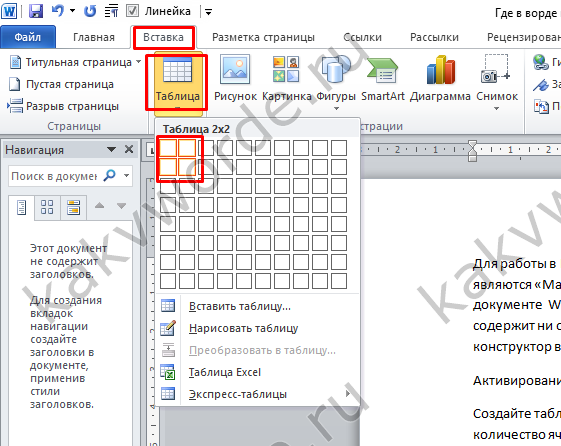Close the Навигация pane

(129, 149)
